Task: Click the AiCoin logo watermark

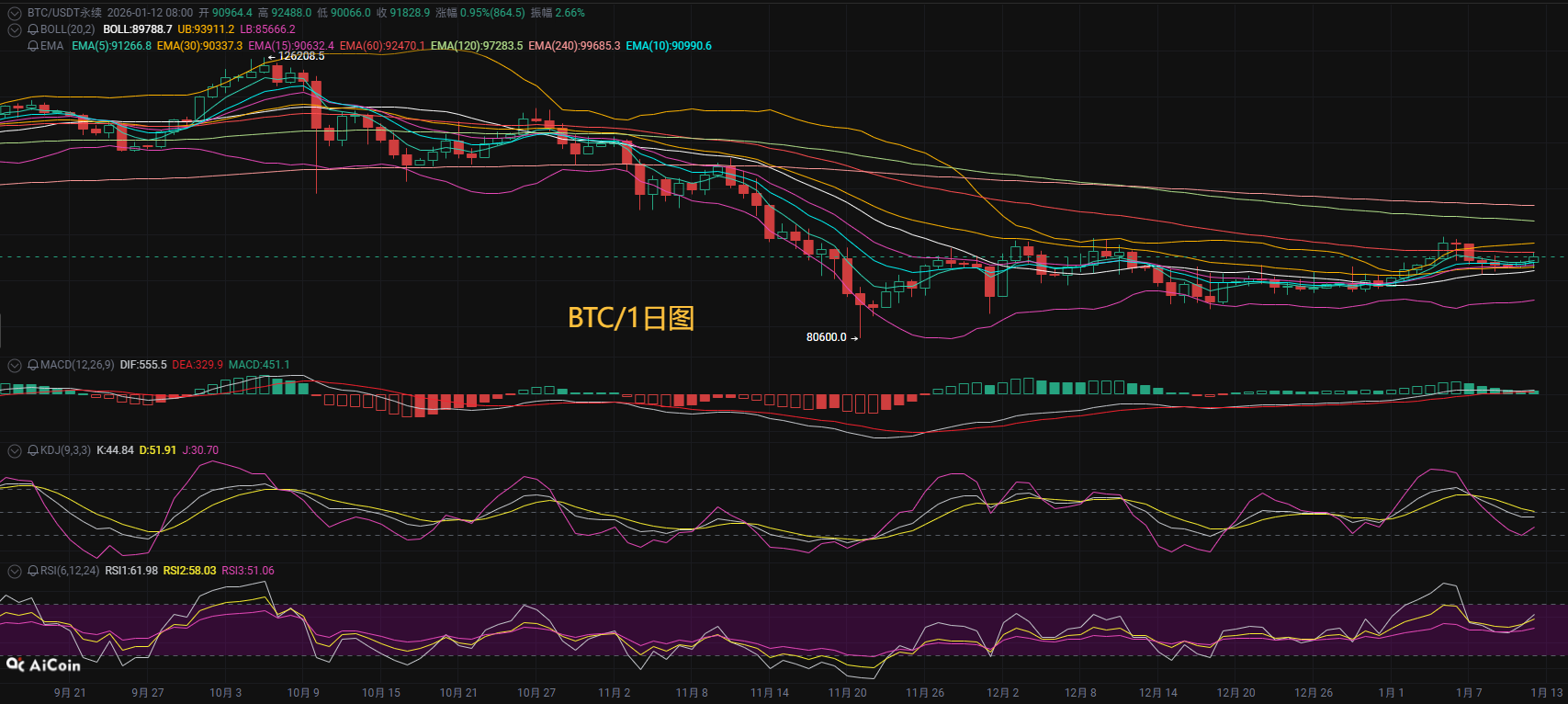Action: pos(43,664)
